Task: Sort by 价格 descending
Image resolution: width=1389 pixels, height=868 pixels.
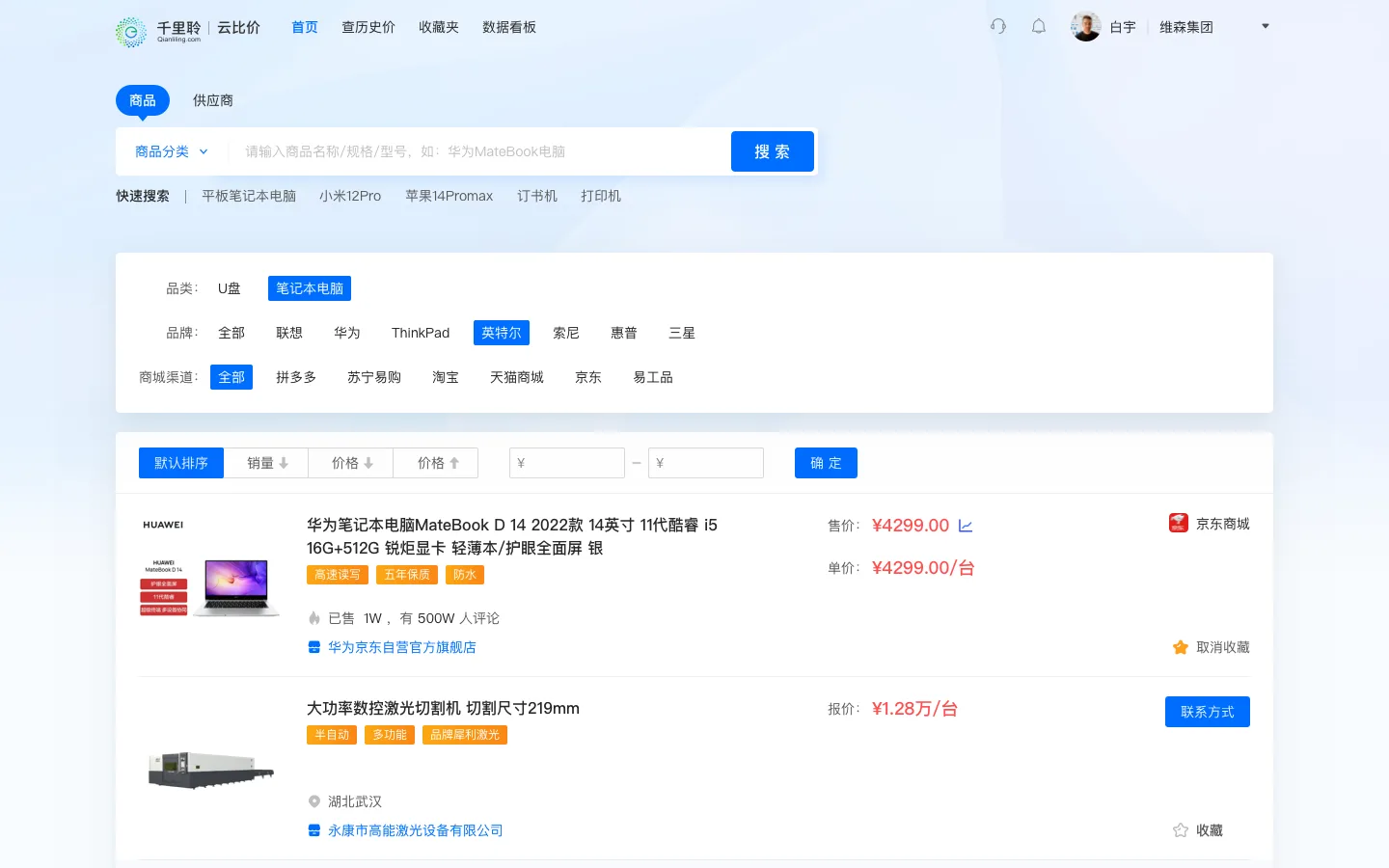Action: 351,463
